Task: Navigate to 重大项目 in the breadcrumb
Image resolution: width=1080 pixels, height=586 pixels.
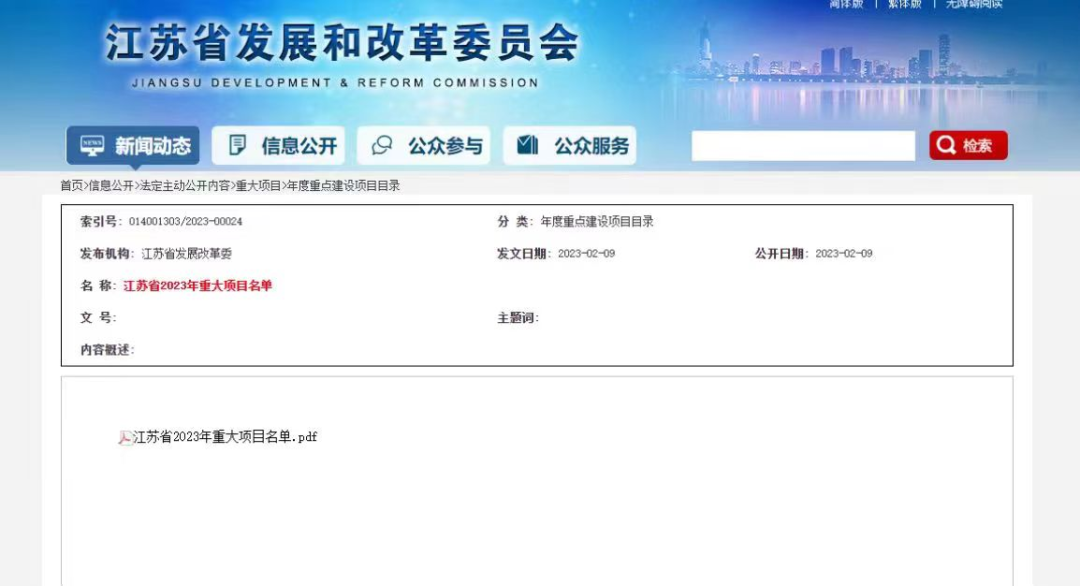Action: (x=258, y=186)
